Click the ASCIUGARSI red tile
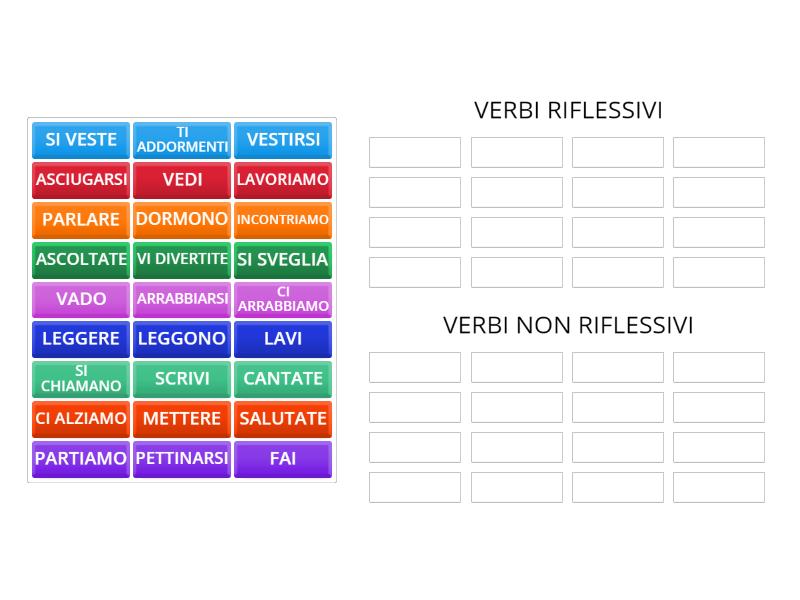This screenshot has height=600, width=800. (80, 180)
